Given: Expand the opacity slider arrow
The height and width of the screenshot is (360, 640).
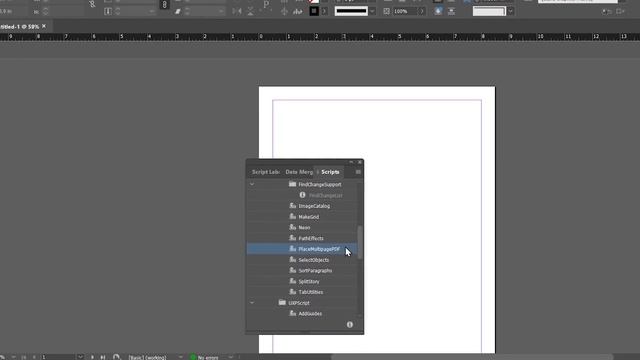Looking at the screenshot, I should (422, 11).
